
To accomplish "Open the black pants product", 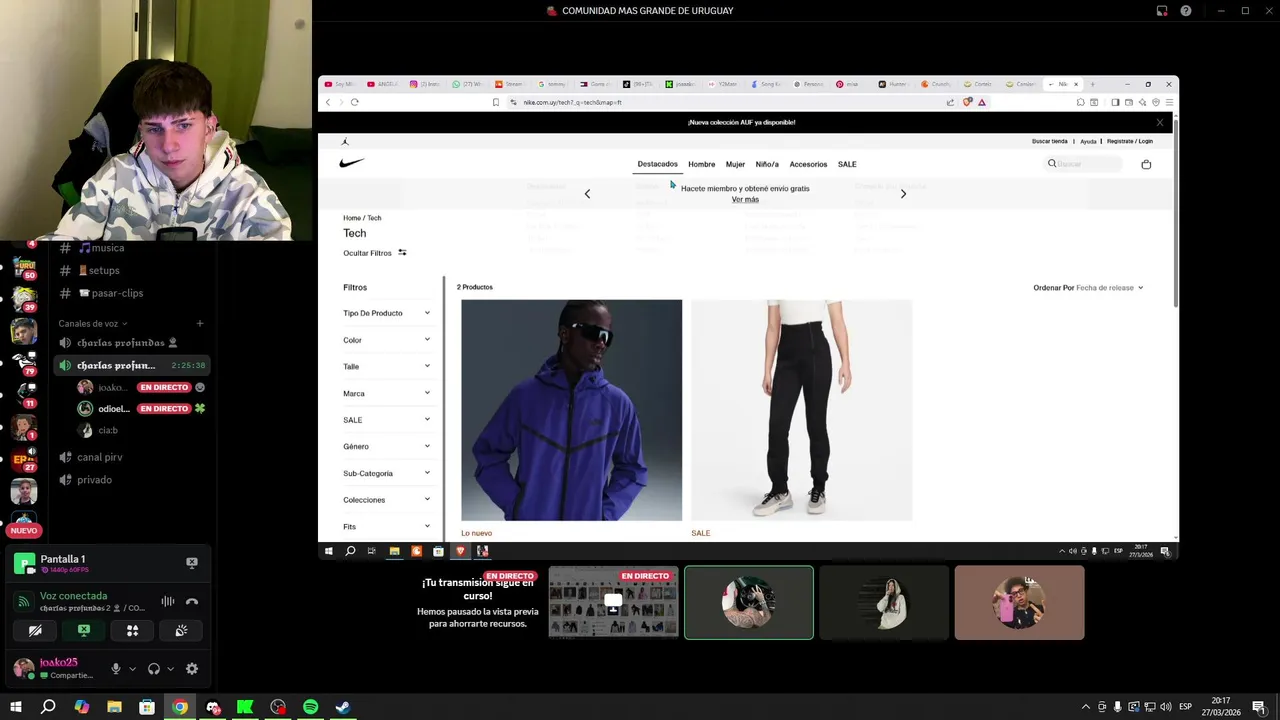I will 801,410.
